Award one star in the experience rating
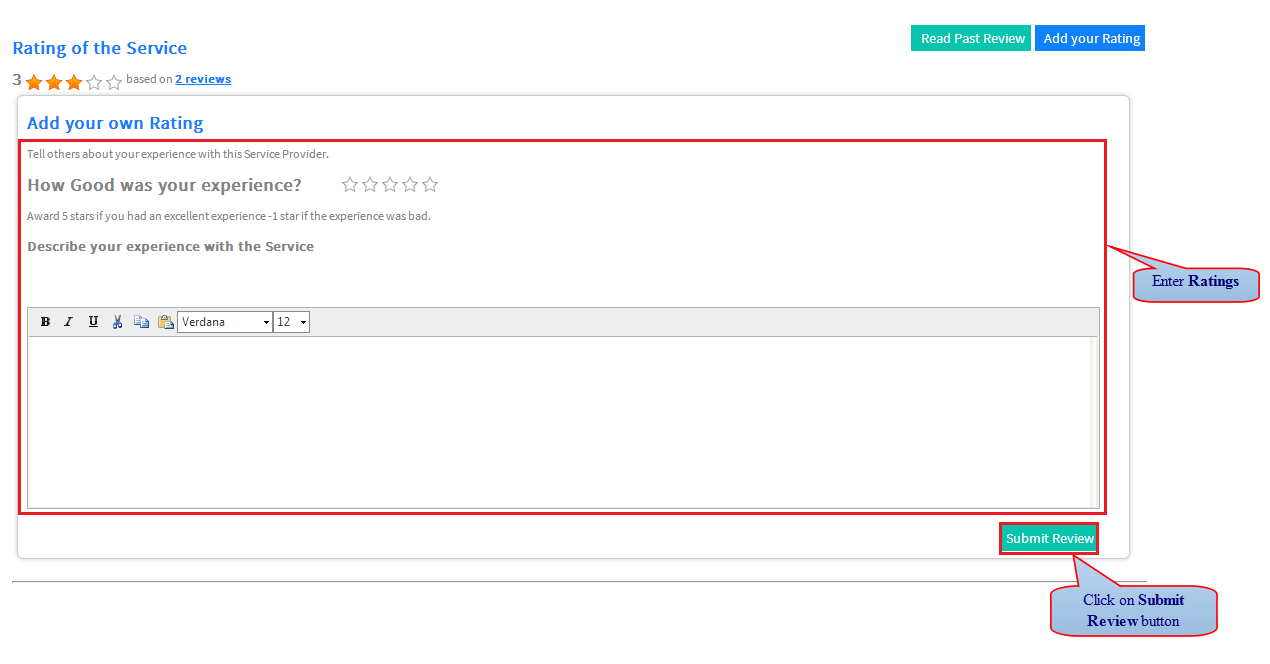Viewport: 1270px width, 664px height. click(350, 184)
